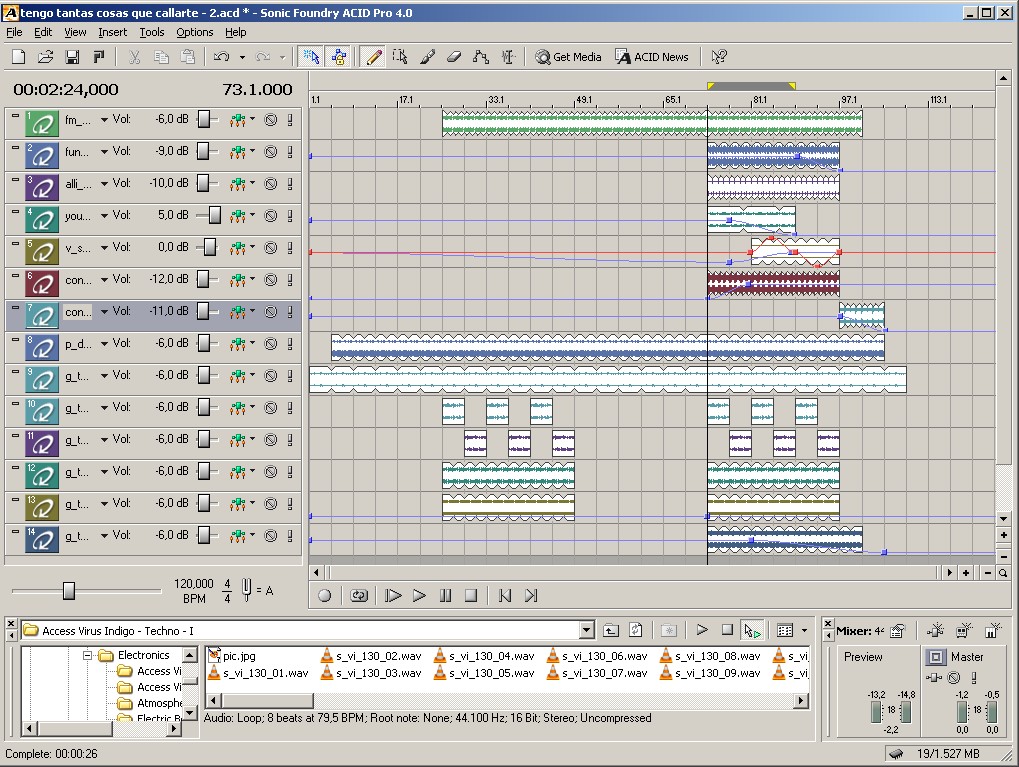This screenshot has width=1019, height=767.
Task: Cut selection with the scissors icon
Action: 134,57
